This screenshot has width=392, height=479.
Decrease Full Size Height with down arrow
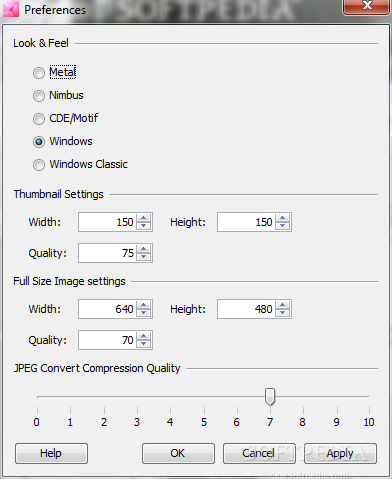(x=283, y=313)
